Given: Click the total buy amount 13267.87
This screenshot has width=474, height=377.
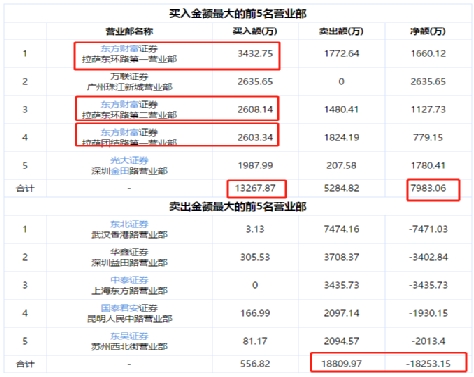Looking at the screenshot, I should click(x=255, y=188).
